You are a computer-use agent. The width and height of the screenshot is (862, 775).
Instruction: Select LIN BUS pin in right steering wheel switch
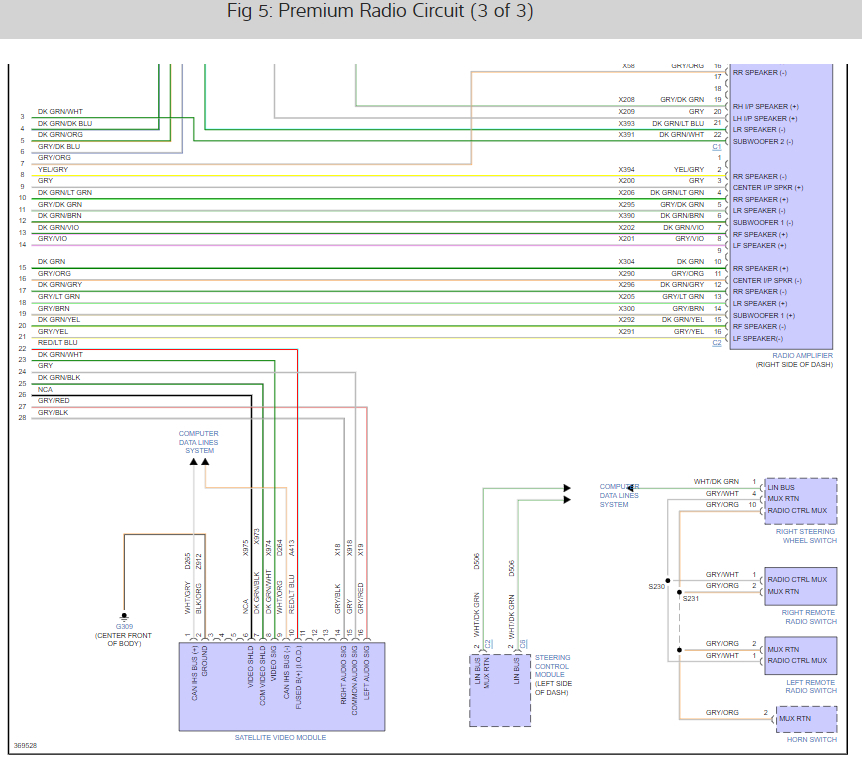[x=781, y=488]
